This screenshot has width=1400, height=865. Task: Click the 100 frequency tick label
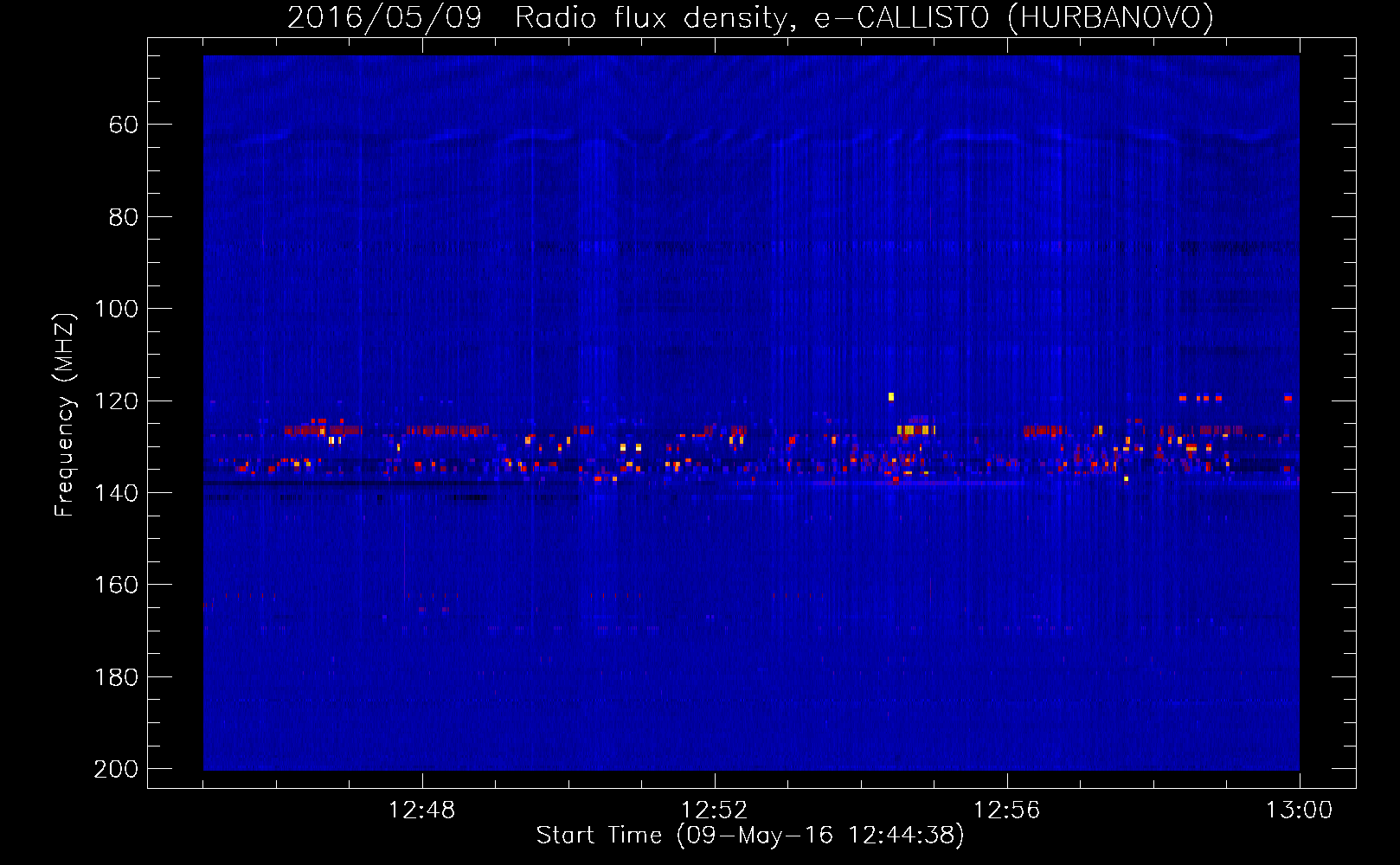[x=116, y=309]
